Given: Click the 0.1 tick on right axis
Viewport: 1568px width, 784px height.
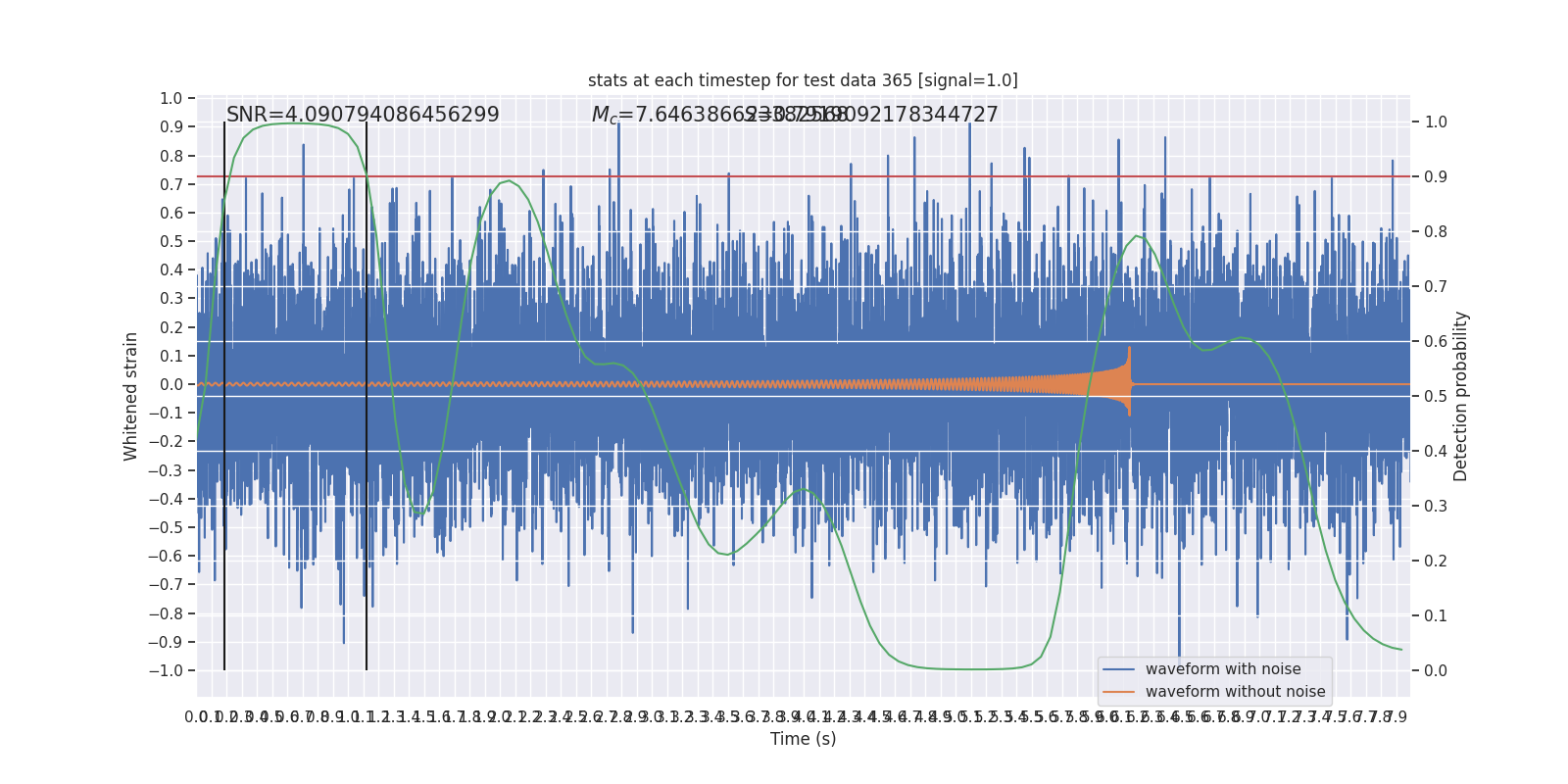Looking at the screenshot, I should click(1436, 616).
